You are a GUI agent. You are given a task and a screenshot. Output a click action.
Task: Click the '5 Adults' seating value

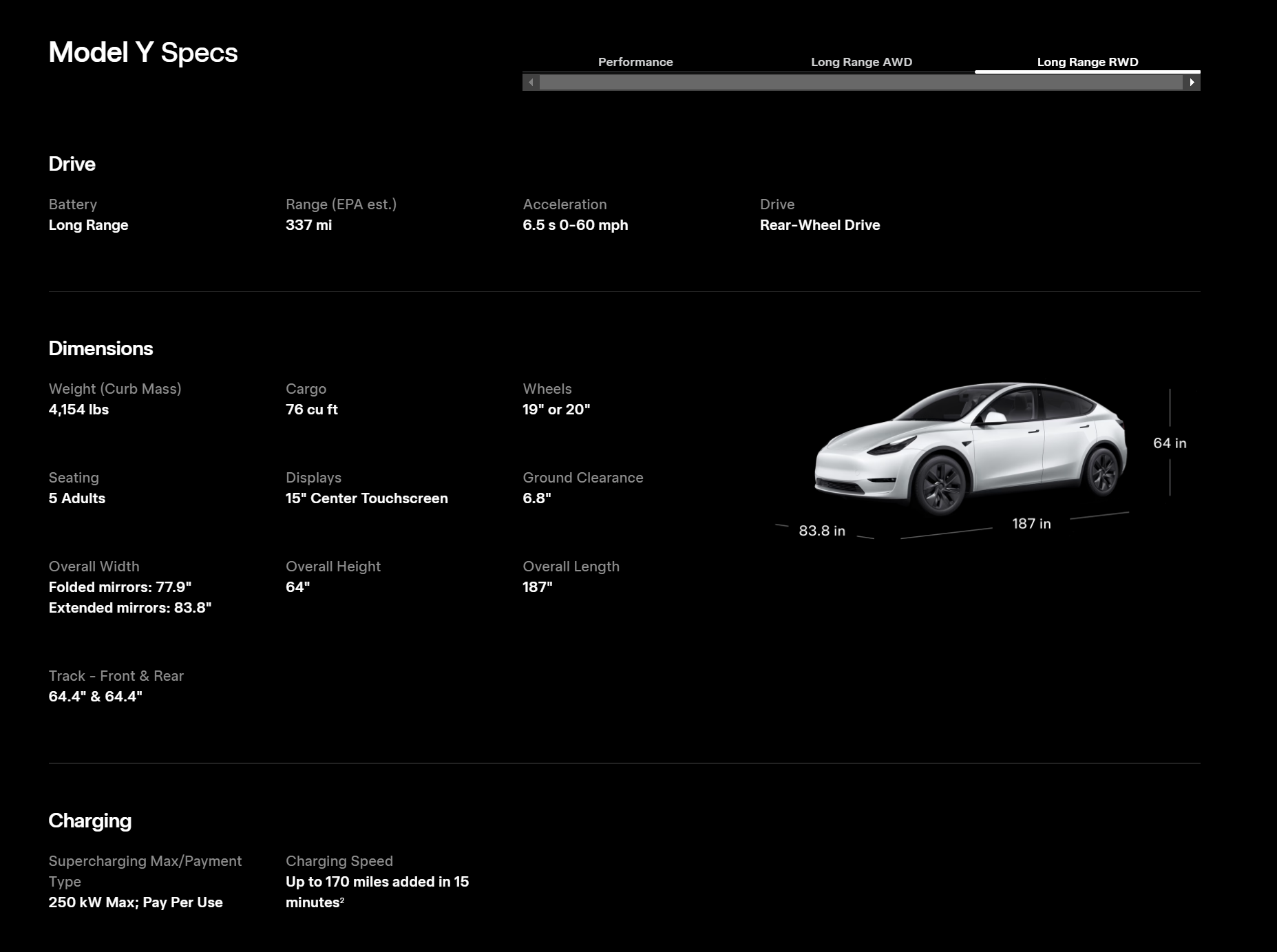(76, 498)
